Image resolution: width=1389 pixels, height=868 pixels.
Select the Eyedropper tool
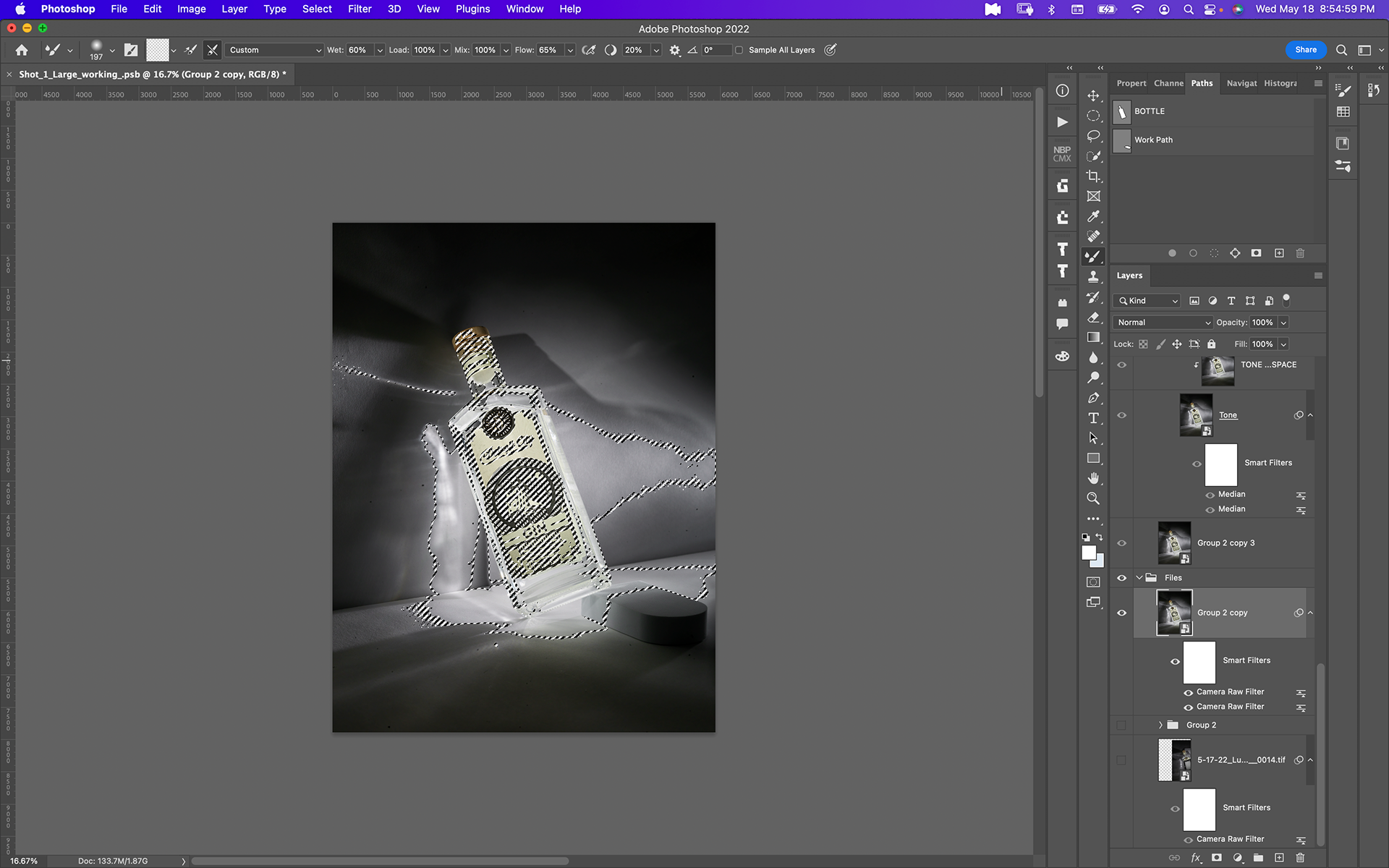pyautogui.click(x=1093, y=216)
